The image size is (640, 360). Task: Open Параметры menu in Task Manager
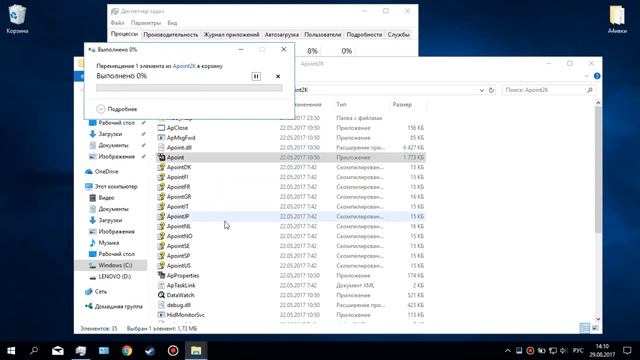pos(146,23)
